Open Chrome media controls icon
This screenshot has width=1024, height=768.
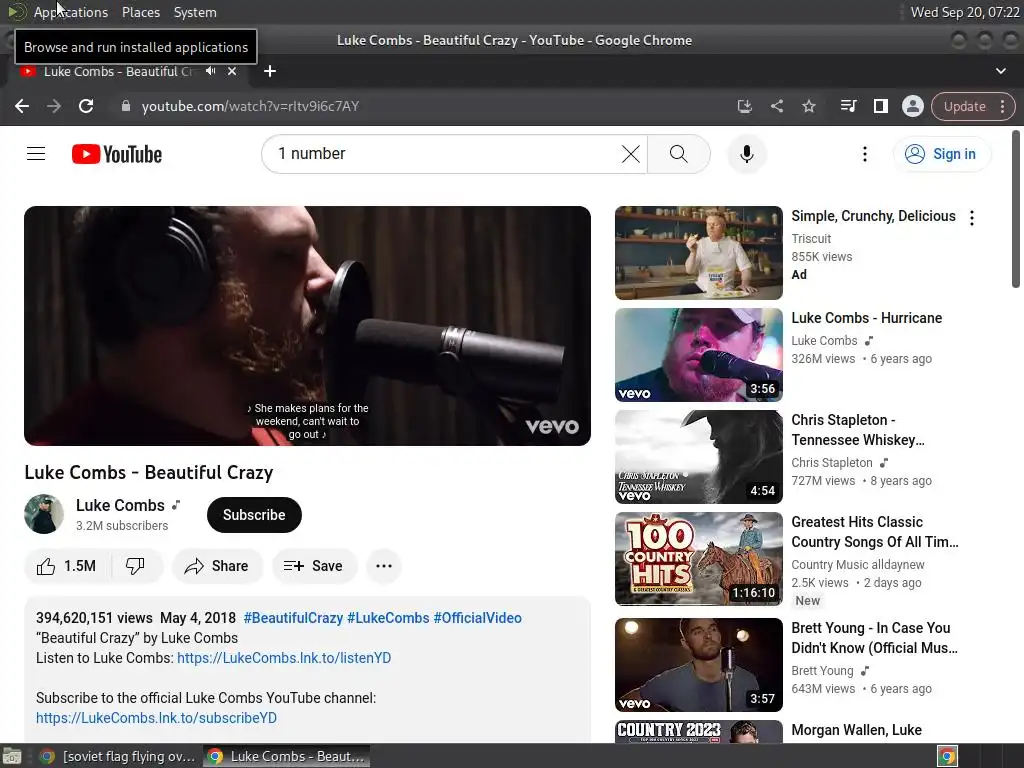coord(848,106)
